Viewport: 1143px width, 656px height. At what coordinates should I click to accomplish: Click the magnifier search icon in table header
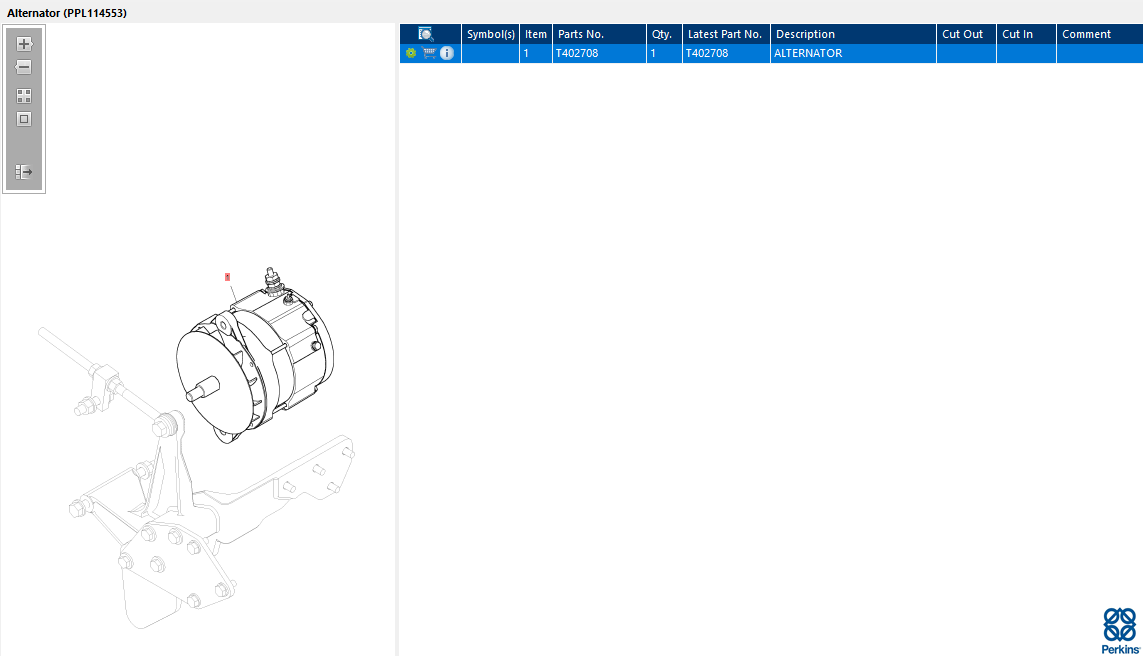tap(426, 34)
